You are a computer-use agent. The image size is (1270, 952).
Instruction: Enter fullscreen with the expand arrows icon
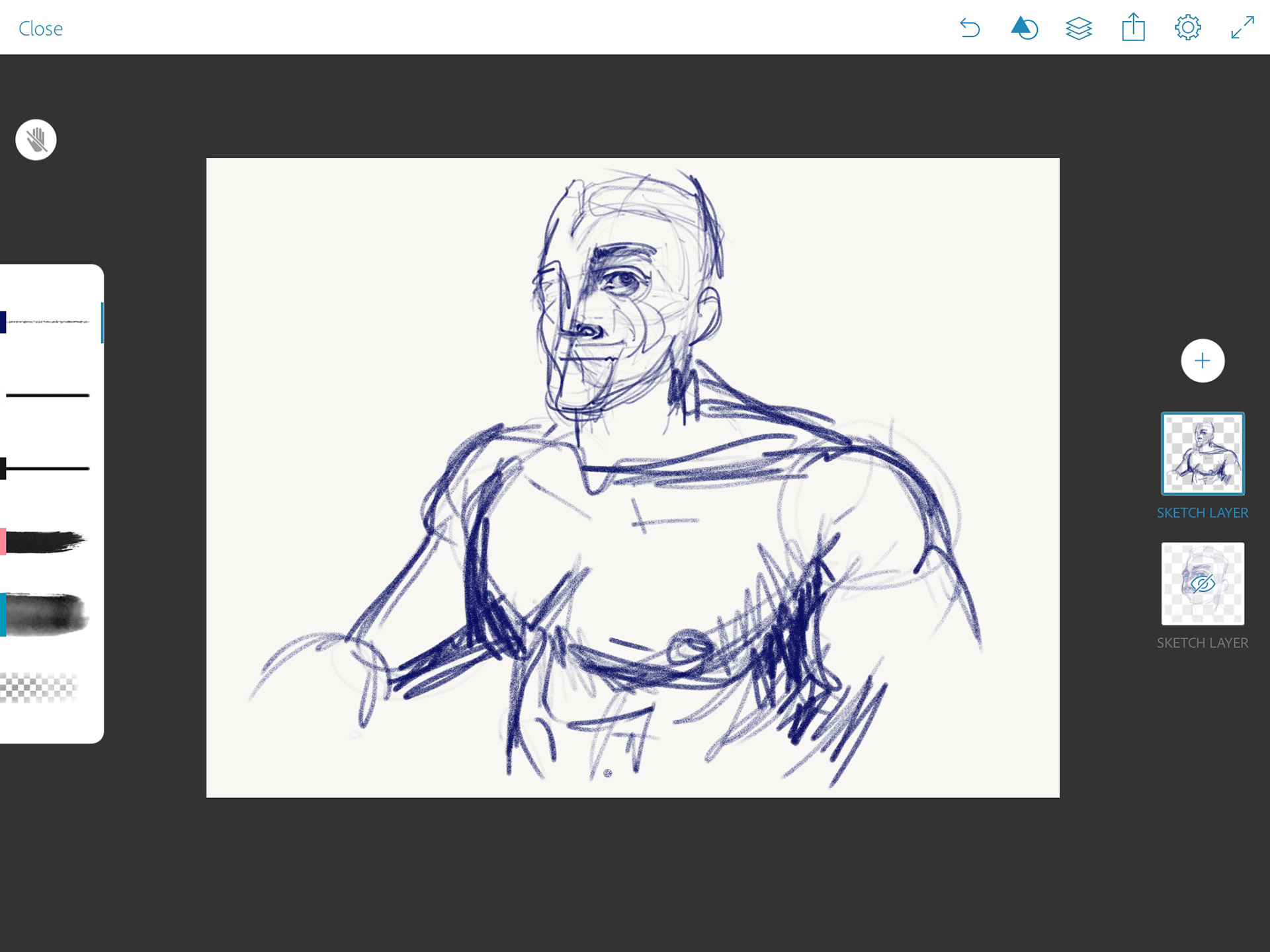[1242, 28]
